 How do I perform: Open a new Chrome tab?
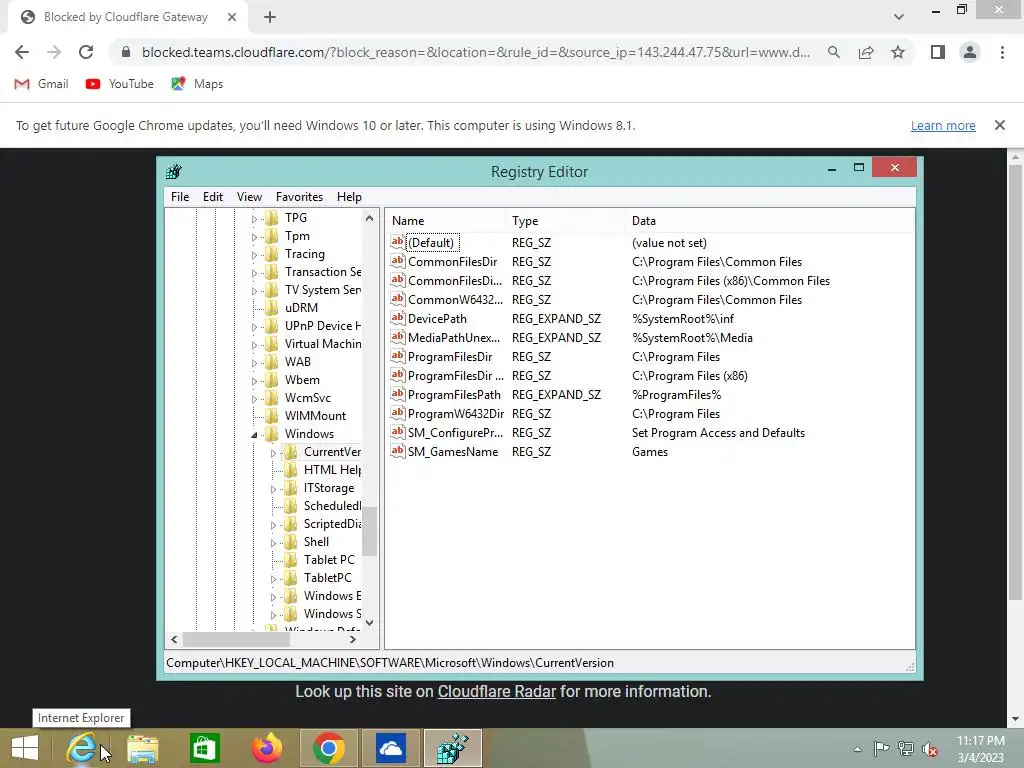[x=270, y=17]
